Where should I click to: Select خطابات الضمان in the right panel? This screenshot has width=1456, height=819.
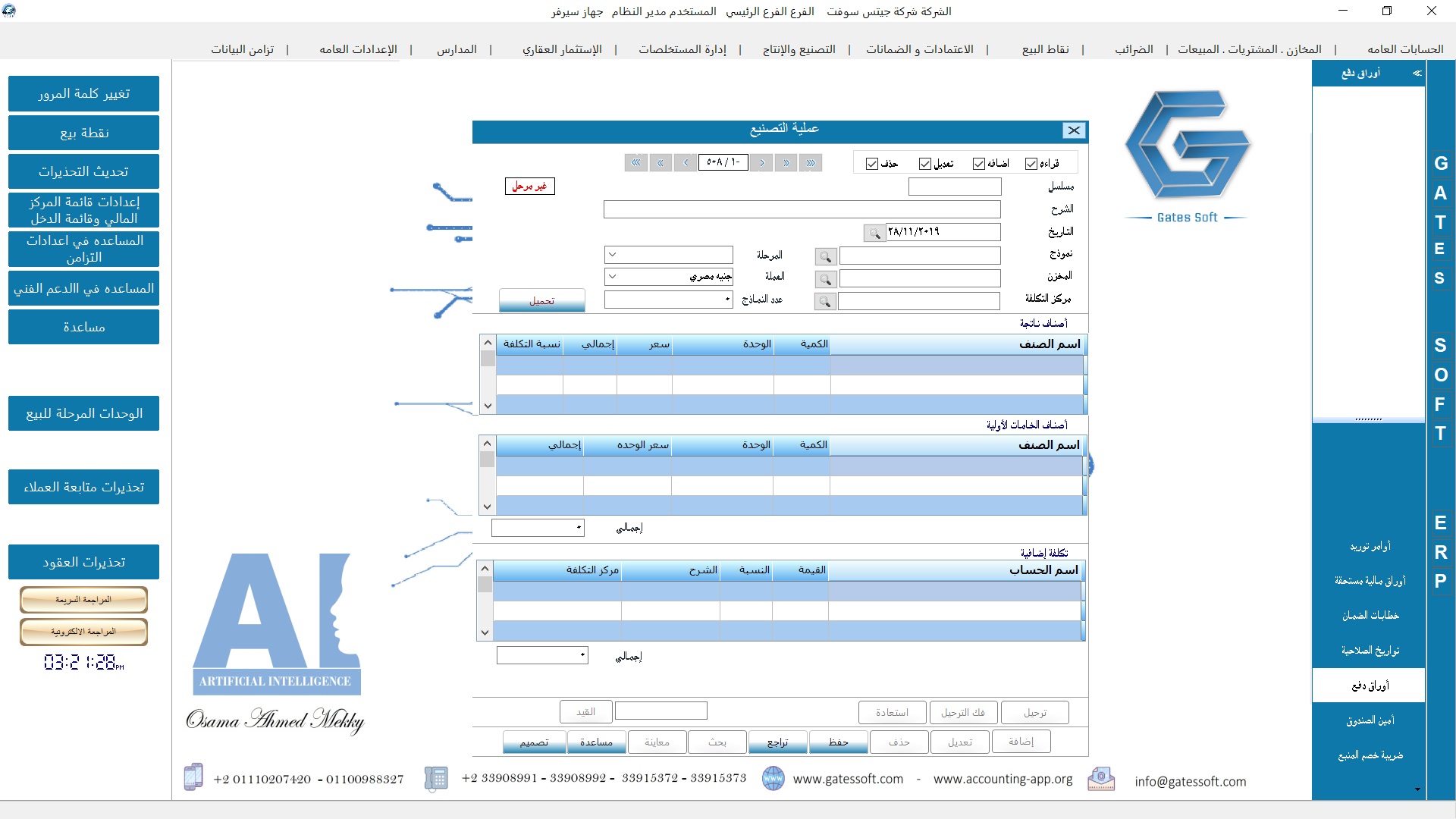pyautogui.click(x=1370, y=616)
